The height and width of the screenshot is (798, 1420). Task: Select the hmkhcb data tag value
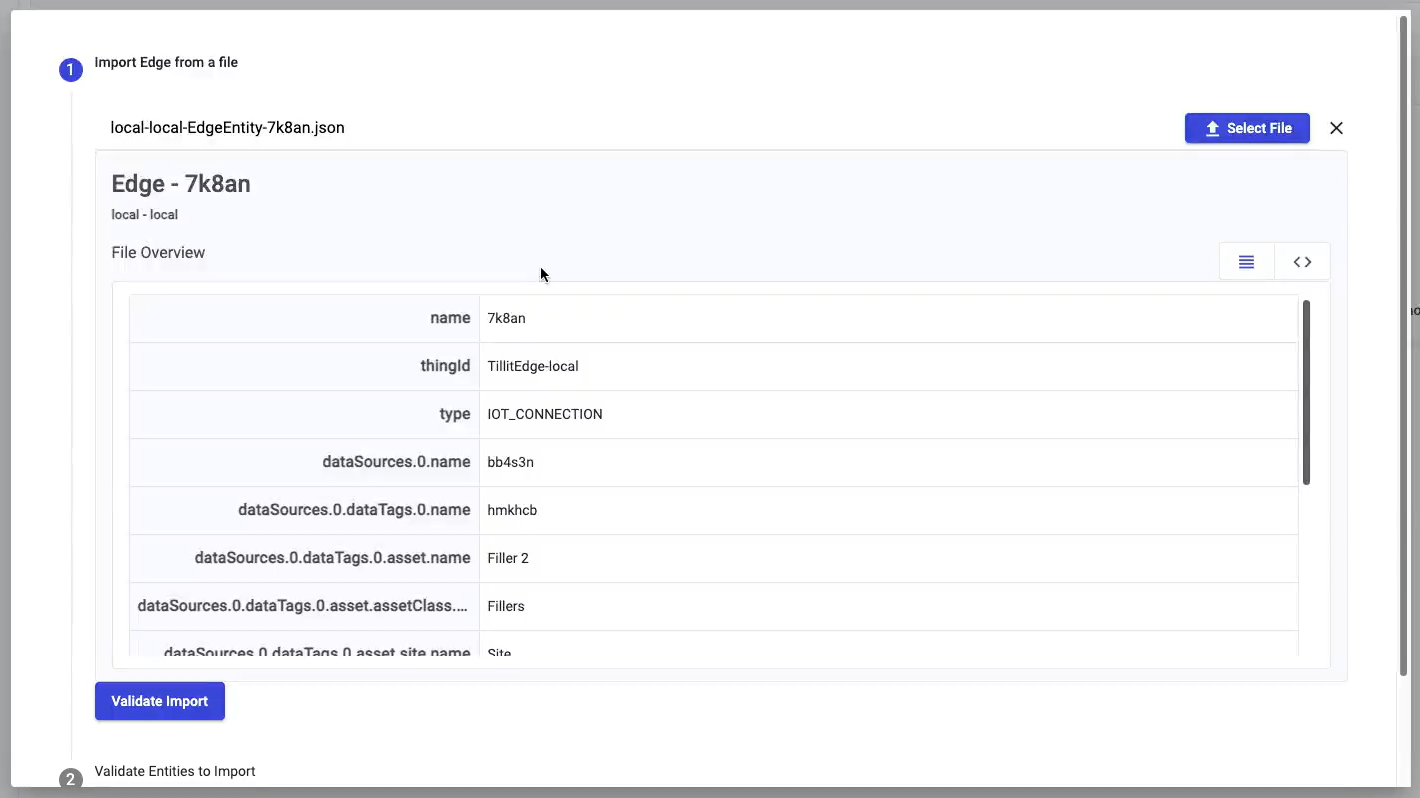(512, 510)
